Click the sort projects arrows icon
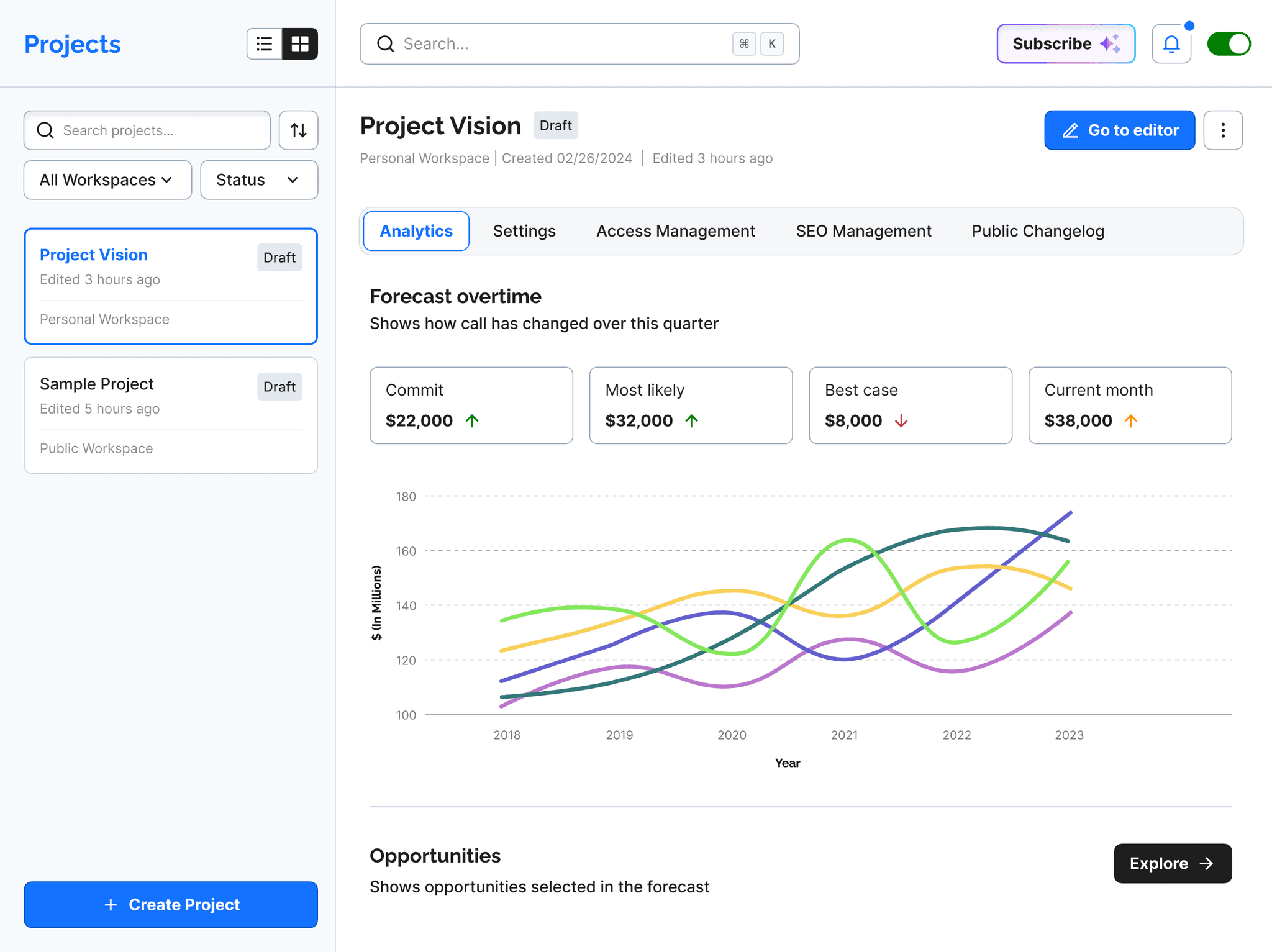Viewport: 1272px width, 952px height. tap(299, 130)
